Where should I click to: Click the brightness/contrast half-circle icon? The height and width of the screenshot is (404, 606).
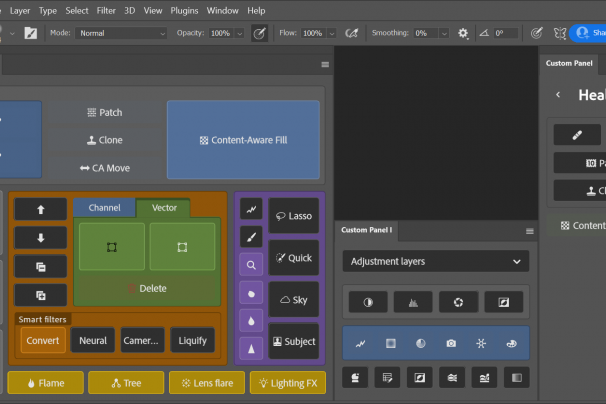(368, 302)
